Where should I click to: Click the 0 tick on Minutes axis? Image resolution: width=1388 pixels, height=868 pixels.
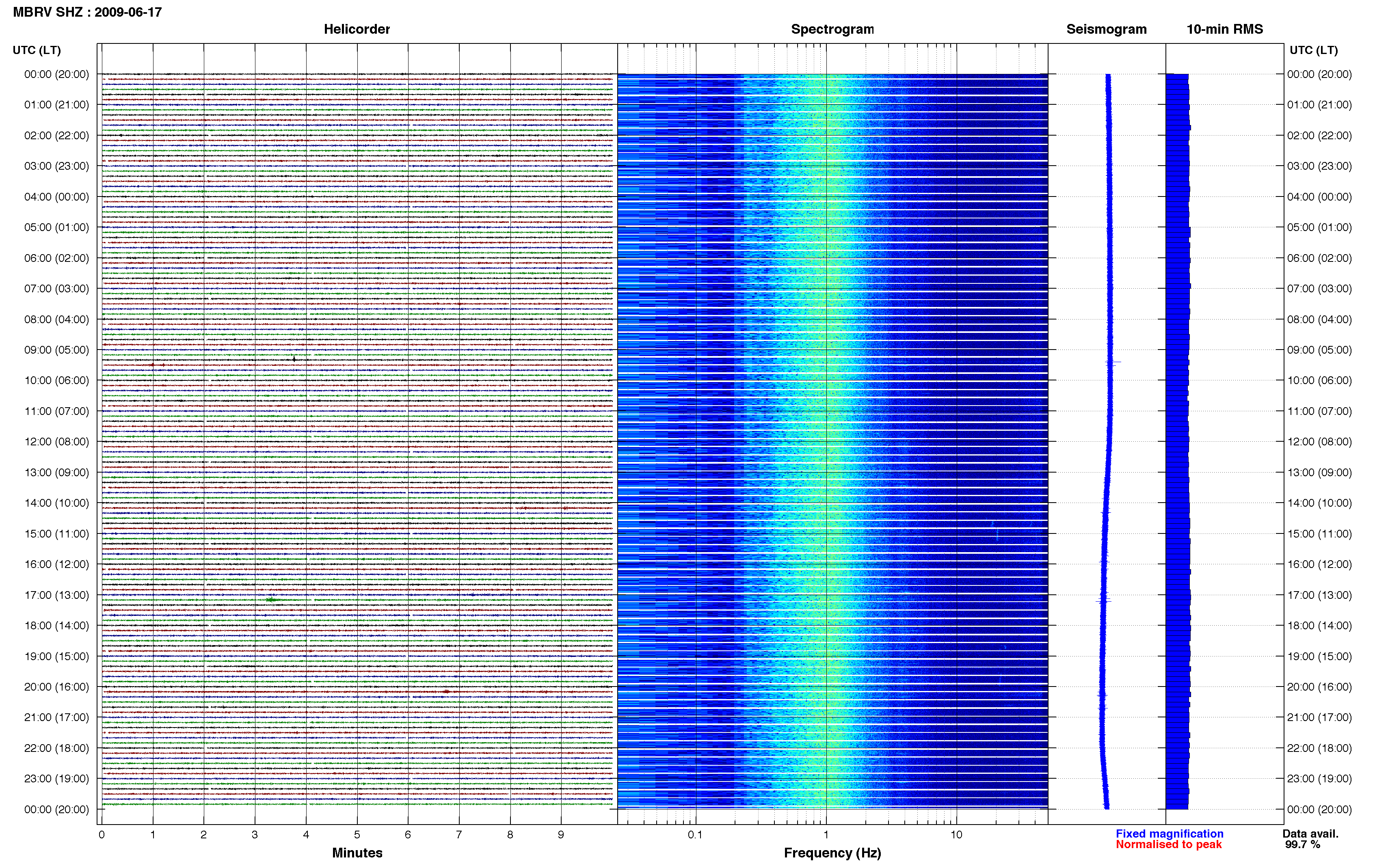pyautogui.click(x=102, y=835)
